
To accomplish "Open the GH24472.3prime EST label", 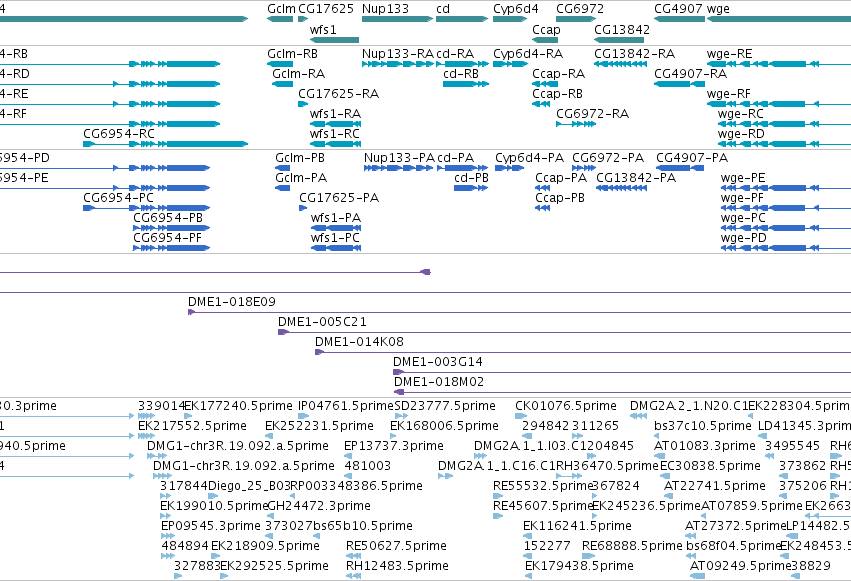I will 319,506.
